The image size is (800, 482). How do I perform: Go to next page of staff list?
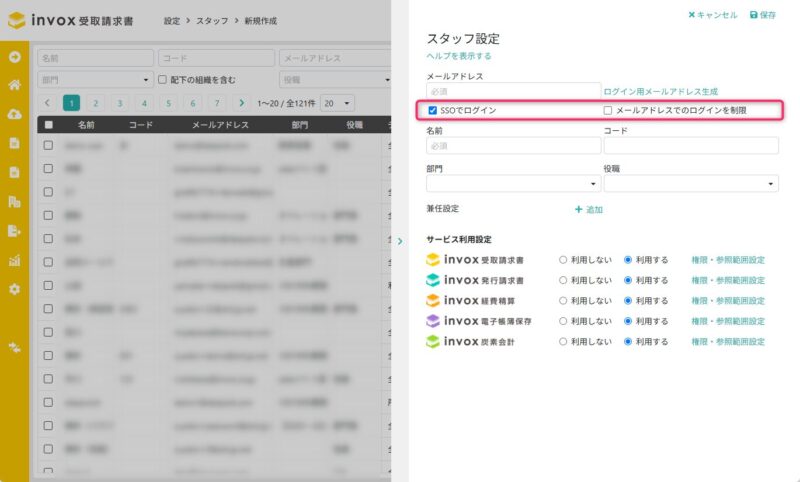[241, 103]
